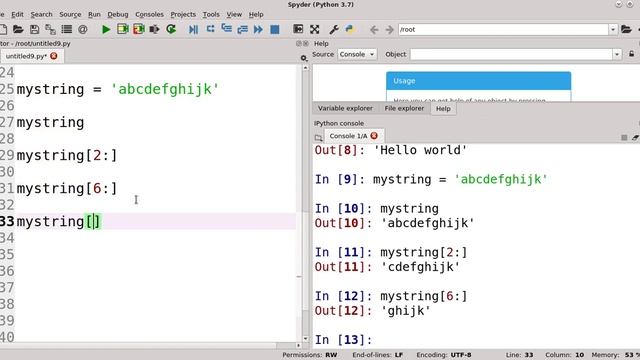640x360 pixels.
Task: Click editor scrollbar down arrow
Action: click(x=305, y=338)
